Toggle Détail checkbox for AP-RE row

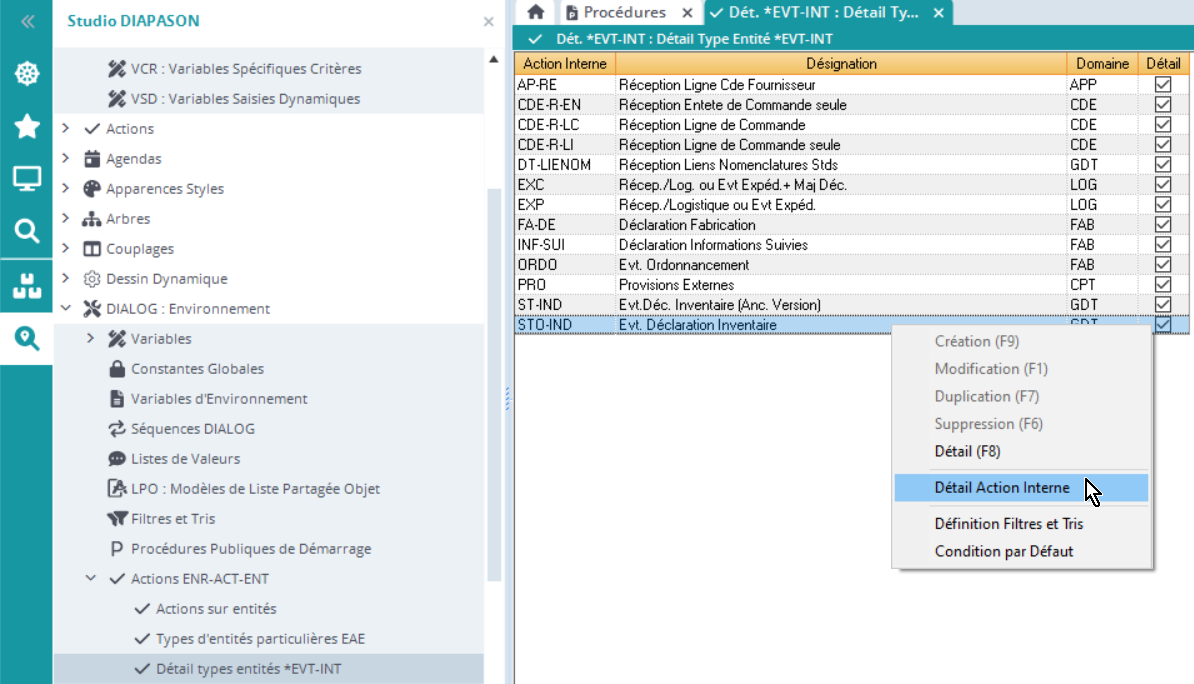(x=1162, y=85)
